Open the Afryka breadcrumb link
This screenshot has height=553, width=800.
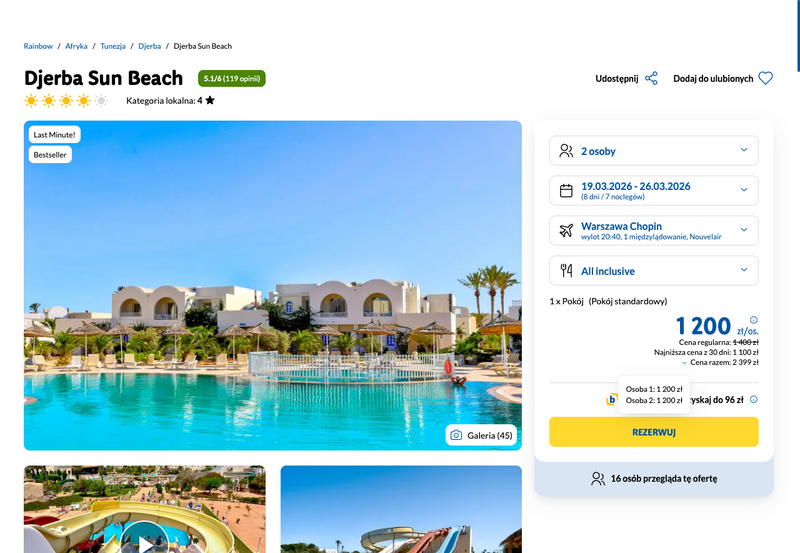[x=76, y=46]
